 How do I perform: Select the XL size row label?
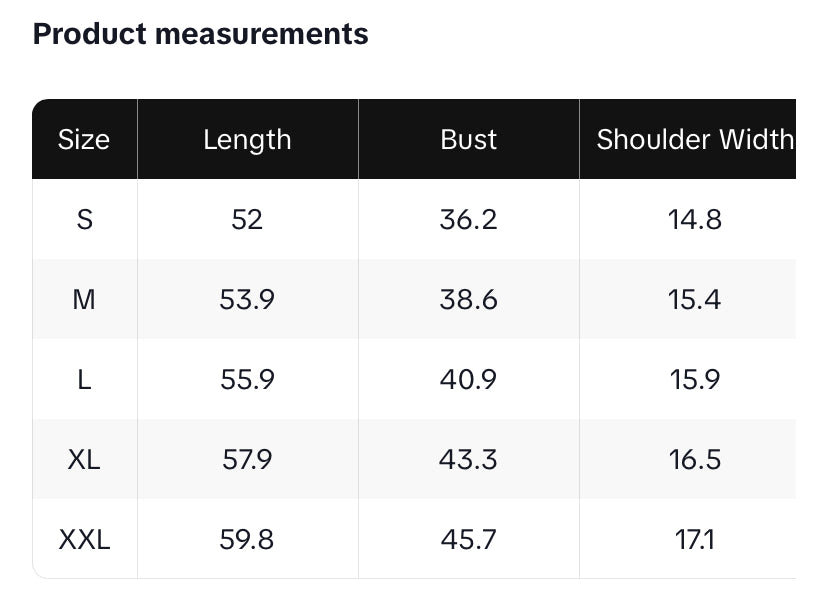pos(84,459)
